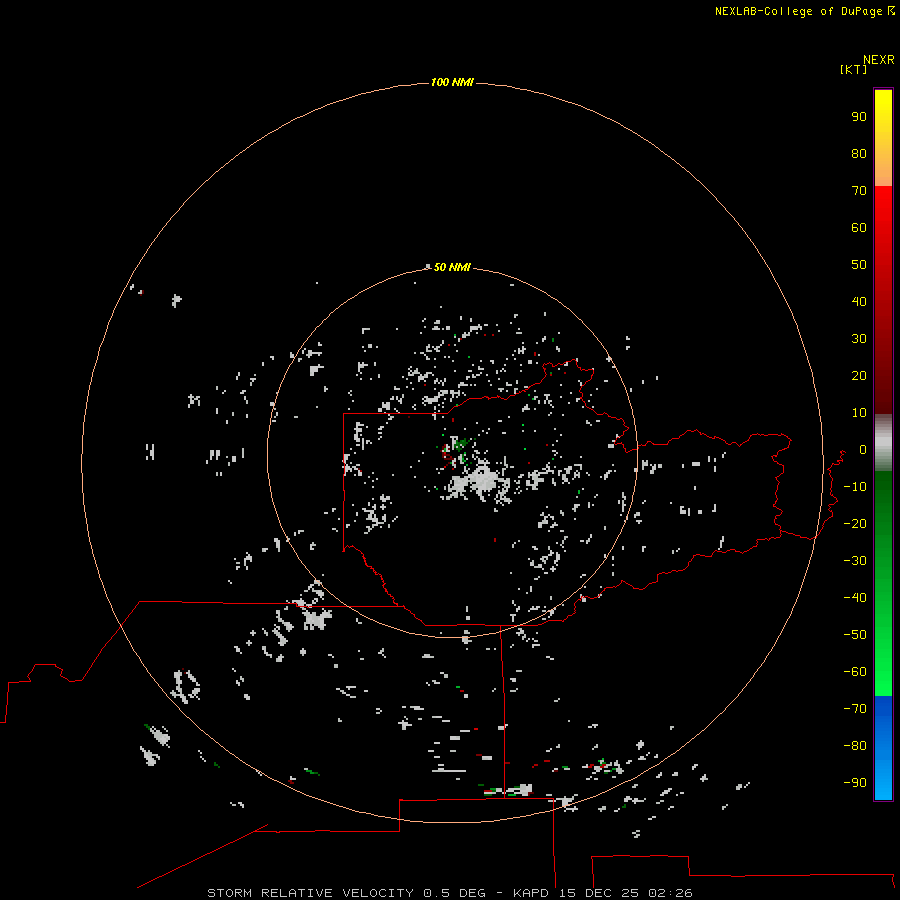The height and width of the screenshot is (900, 900).
Task: Click the -50 value on the velocity scale
Action: coord(855,635)
